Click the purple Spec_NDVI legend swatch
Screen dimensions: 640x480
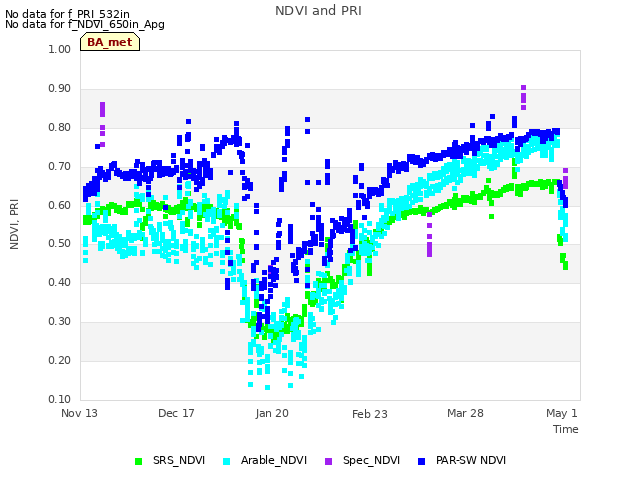coord(329,461)
